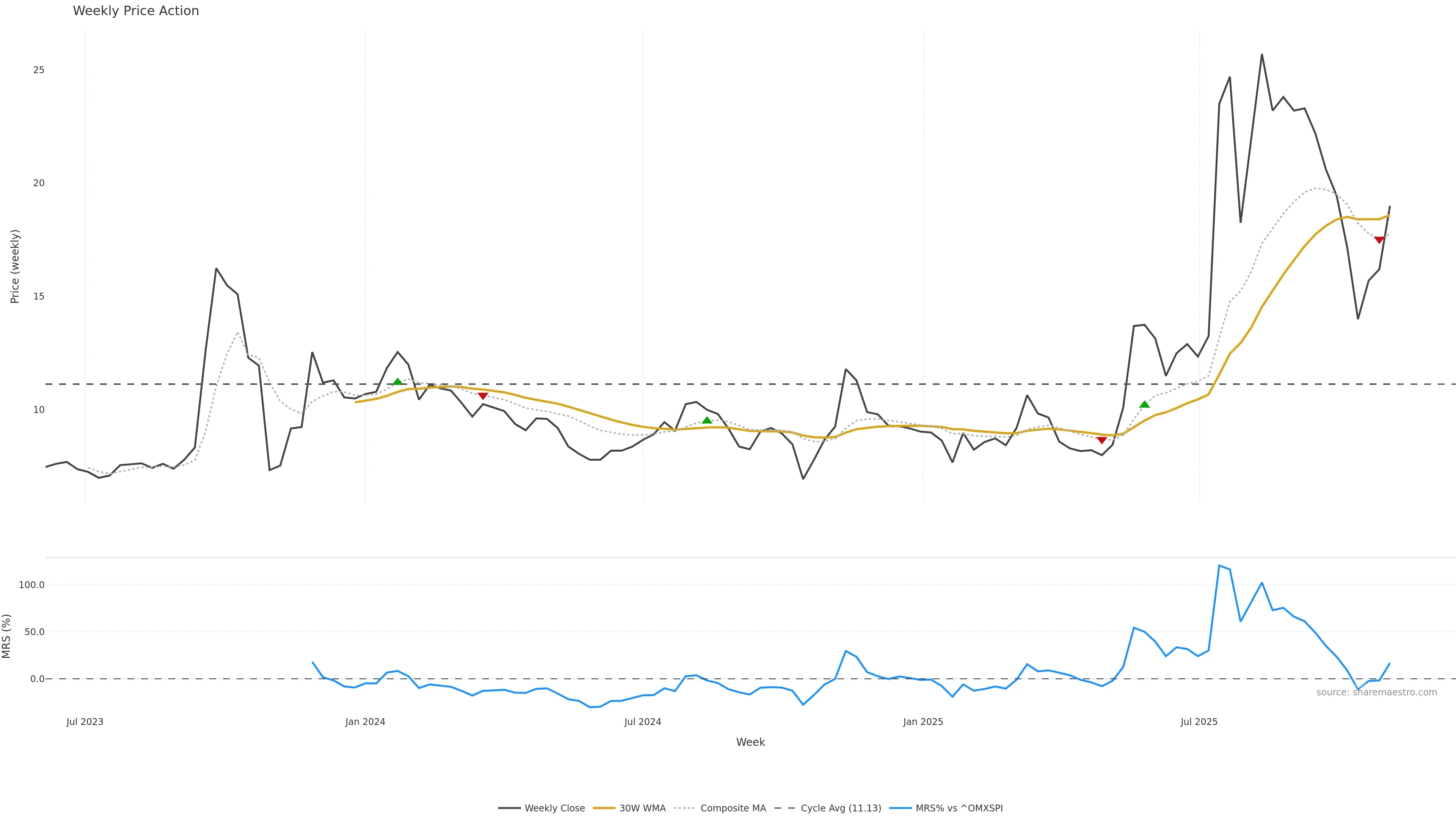The height and width of the screenshot is (819, 1456).
Task: Click the source: sharemaestro.com text
Action: 1376,692
